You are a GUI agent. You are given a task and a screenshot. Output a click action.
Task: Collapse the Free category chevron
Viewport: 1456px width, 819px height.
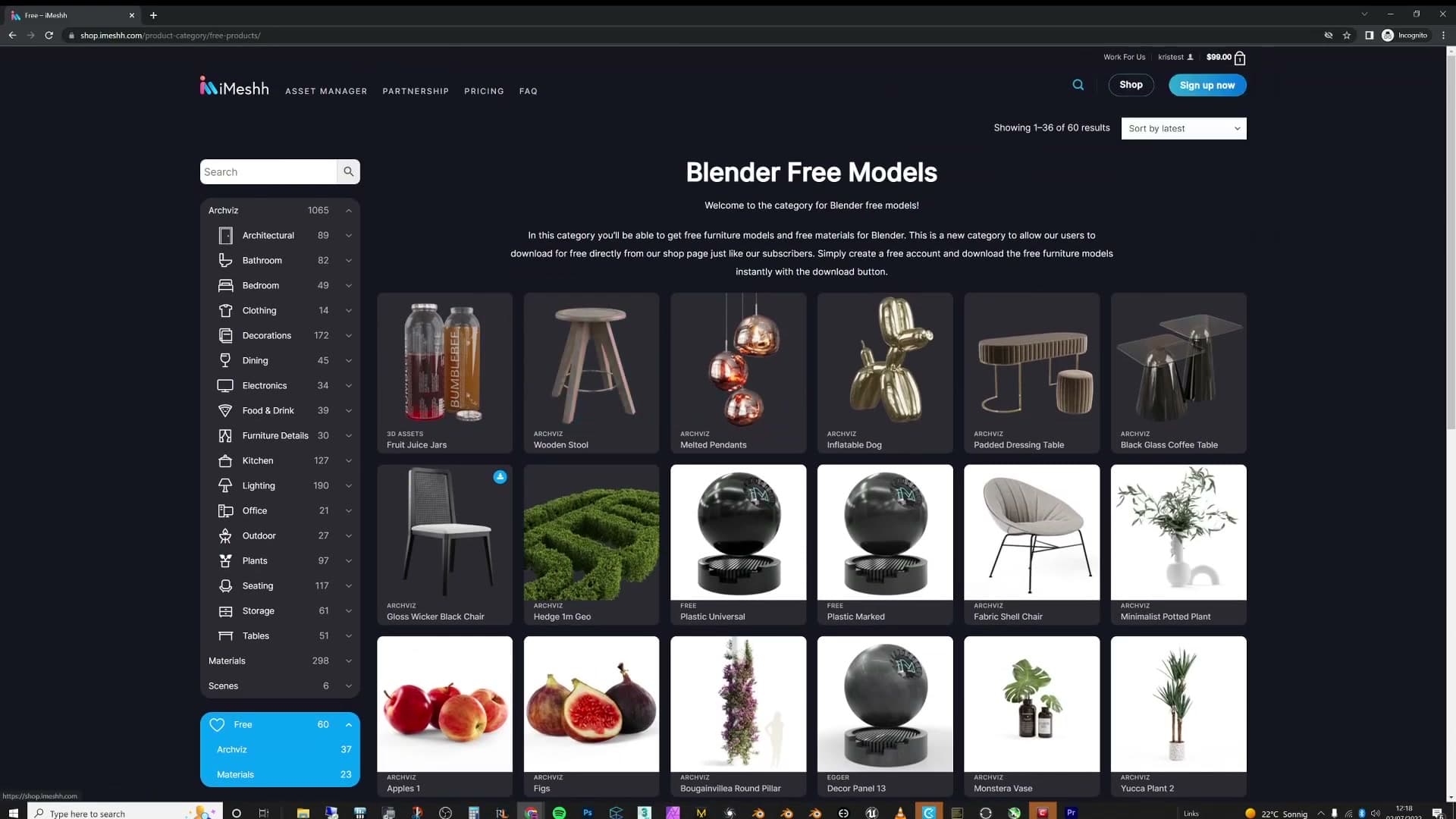click(348, 724)
